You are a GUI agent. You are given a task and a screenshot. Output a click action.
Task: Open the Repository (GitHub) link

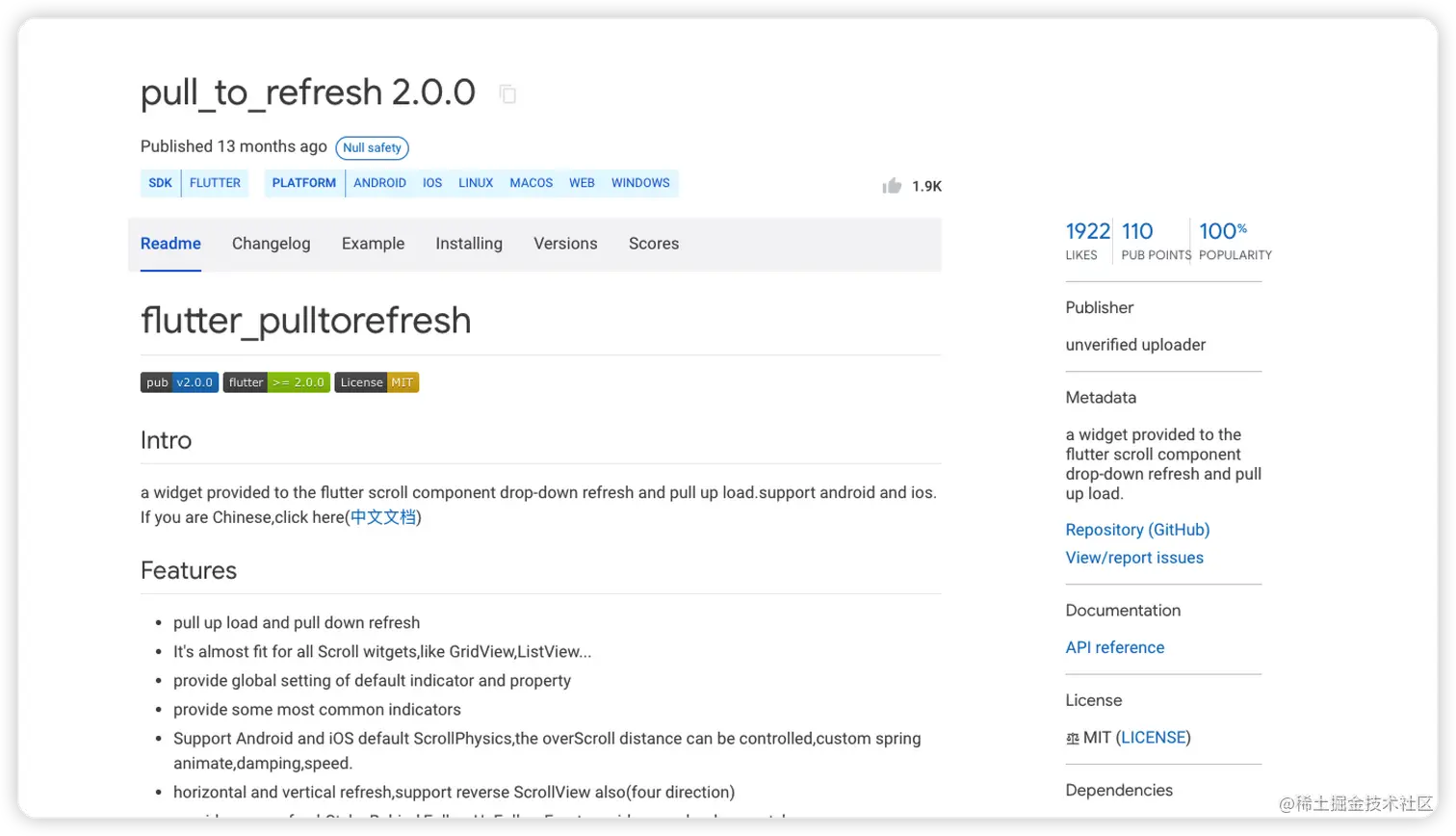pyautogui.click(x=1137, y=530)
